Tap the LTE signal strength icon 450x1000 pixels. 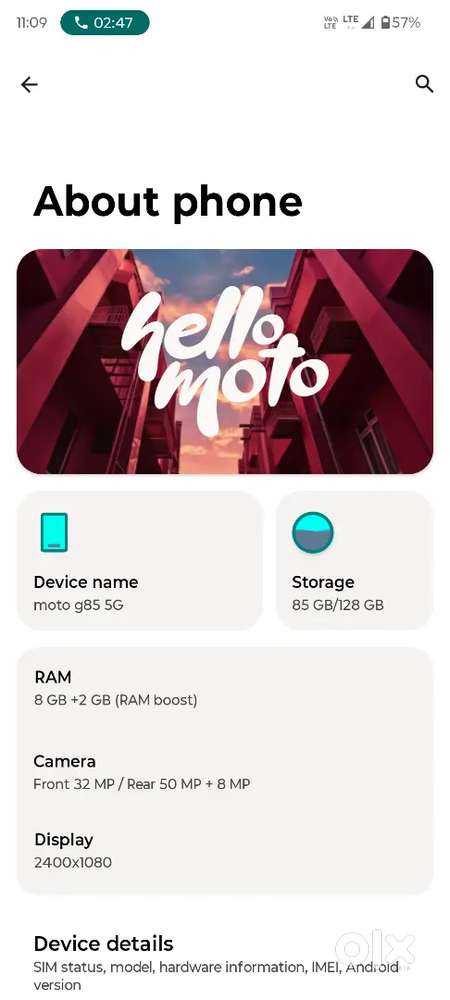359,22
